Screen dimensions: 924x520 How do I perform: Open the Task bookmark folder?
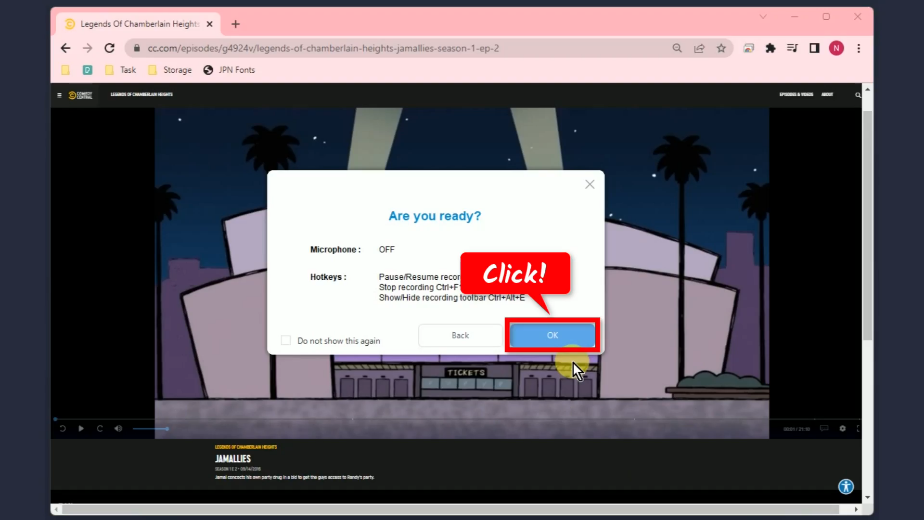pos(120,70)
